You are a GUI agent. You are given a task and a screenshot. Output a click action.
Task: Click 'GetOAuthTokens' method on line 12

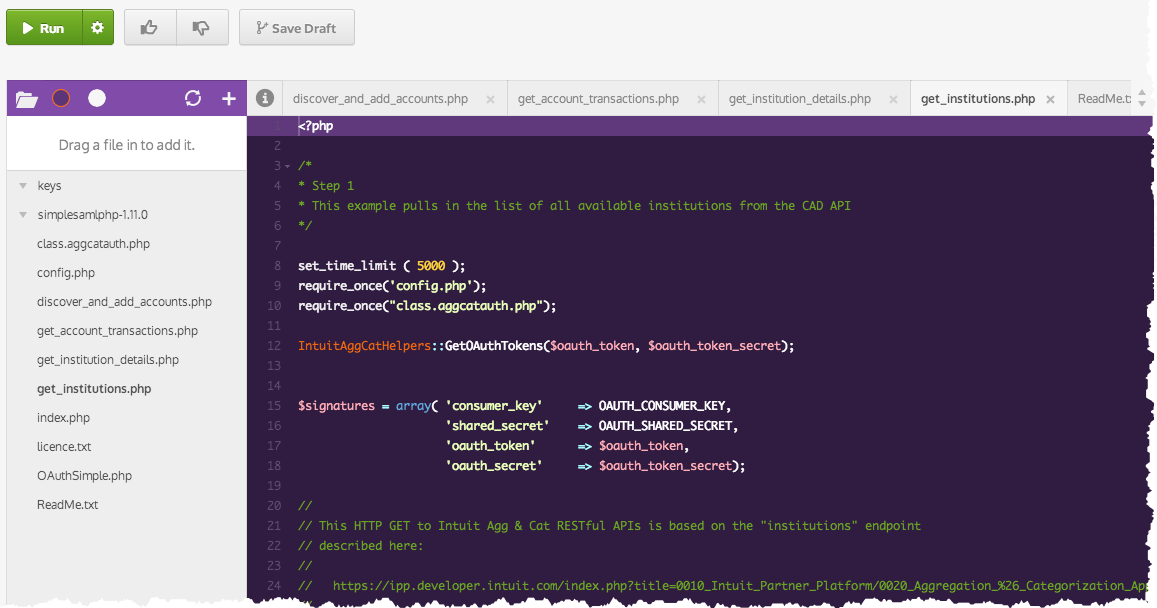494,345
